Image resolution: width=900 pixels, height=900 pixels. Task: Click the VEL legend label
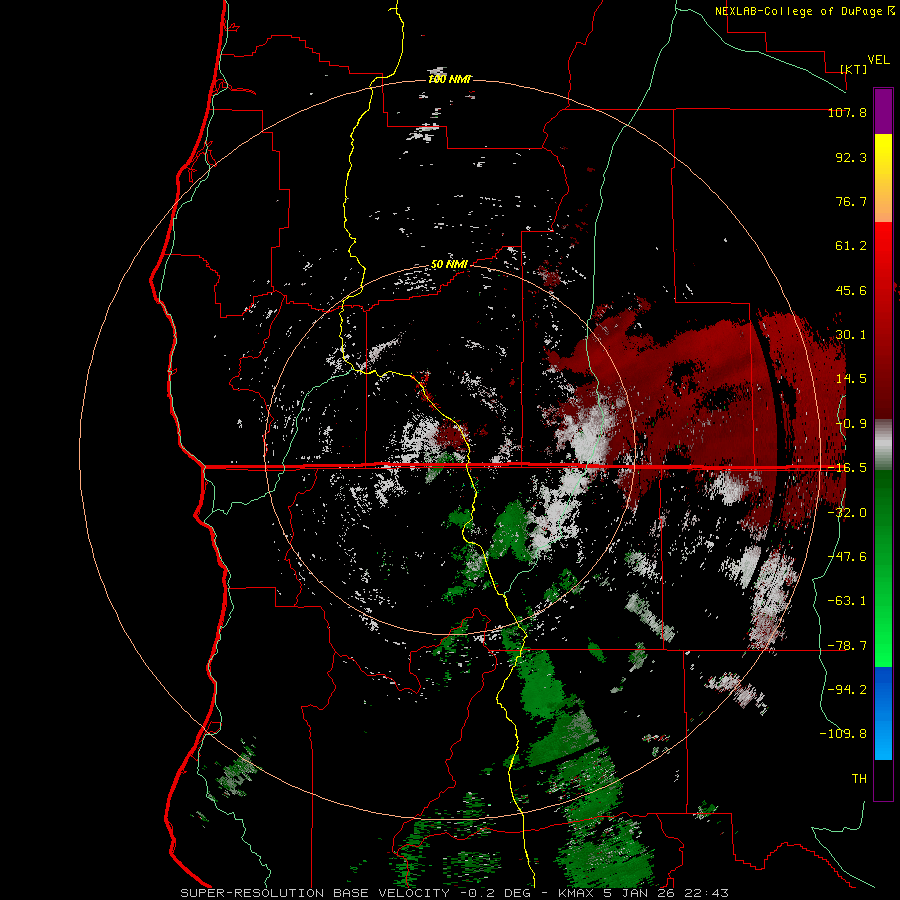pos(878,60)
